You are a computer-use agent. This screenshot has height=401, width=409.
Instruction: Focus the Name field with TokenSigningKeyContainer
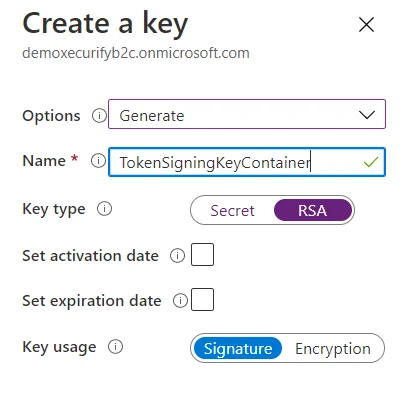[247, 162]
